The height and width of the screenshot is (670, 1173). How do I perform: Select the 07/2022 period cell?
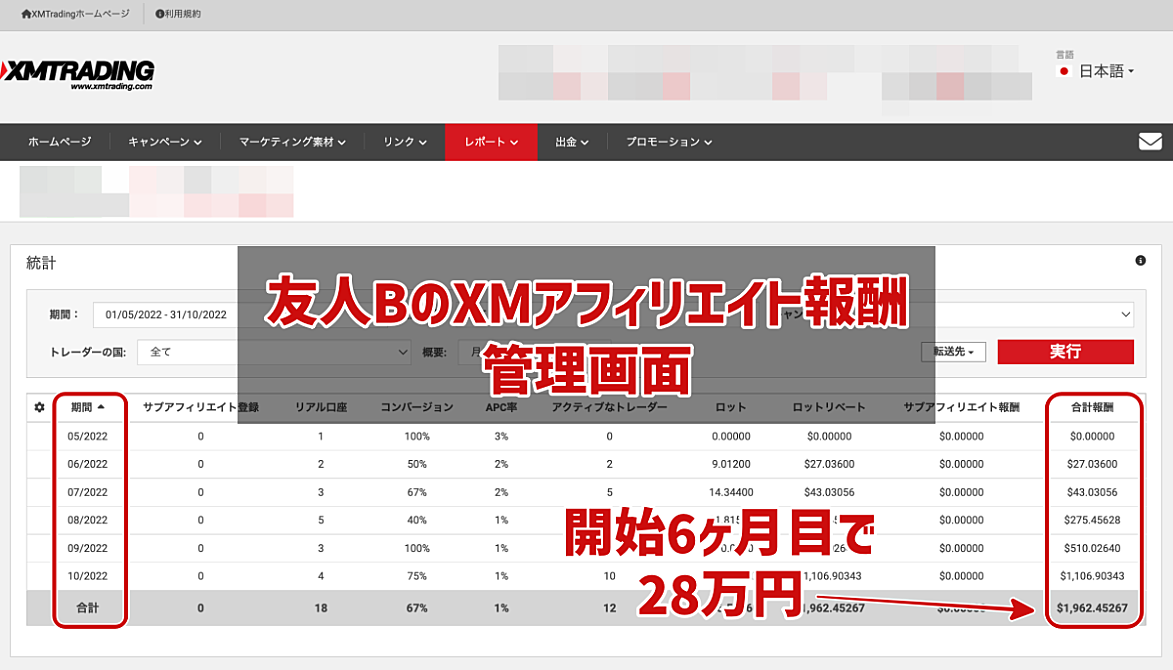point(88,492)
